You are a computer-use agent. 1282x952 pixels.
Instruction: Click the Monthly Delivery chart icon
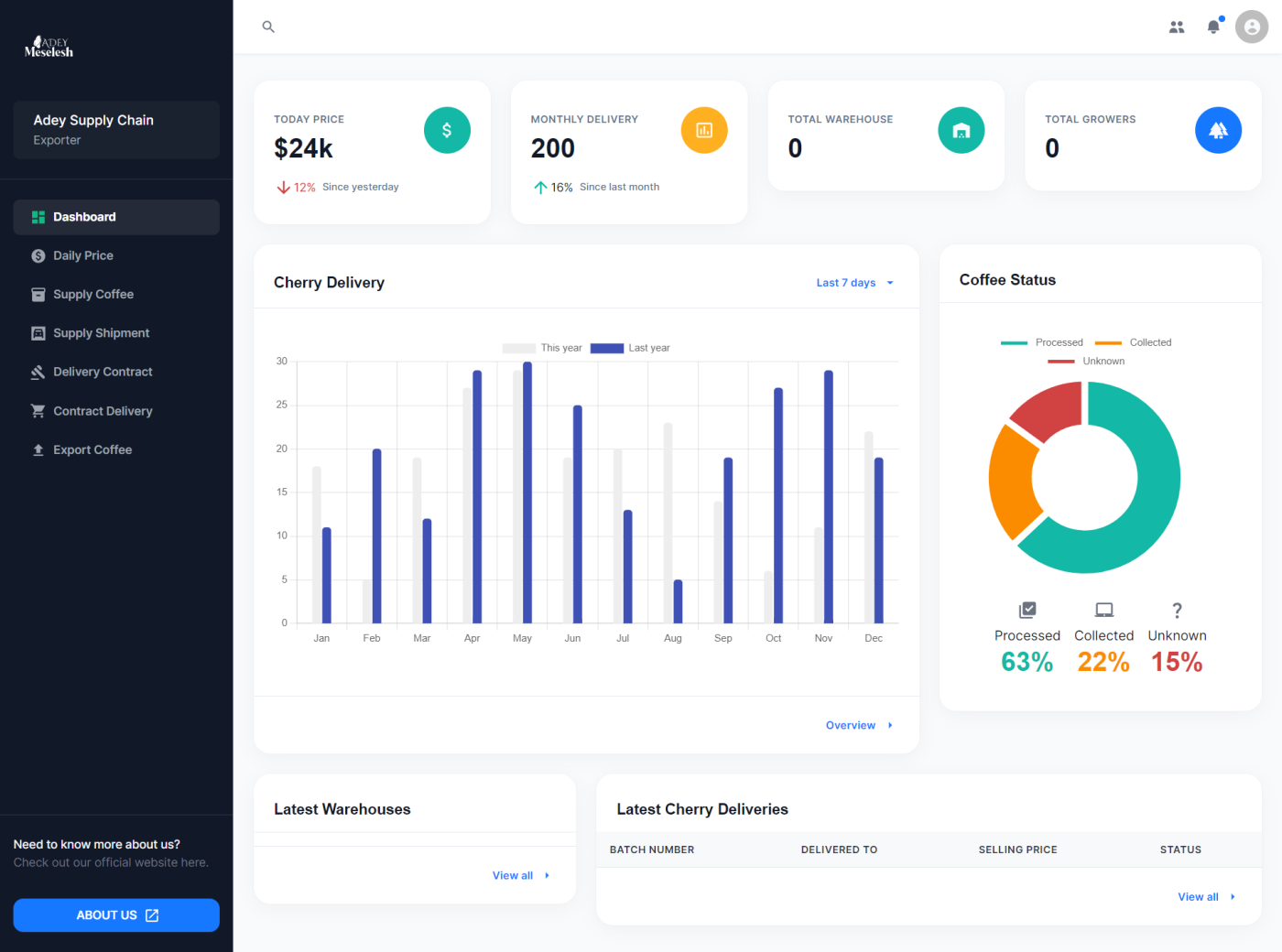(703, 130)
